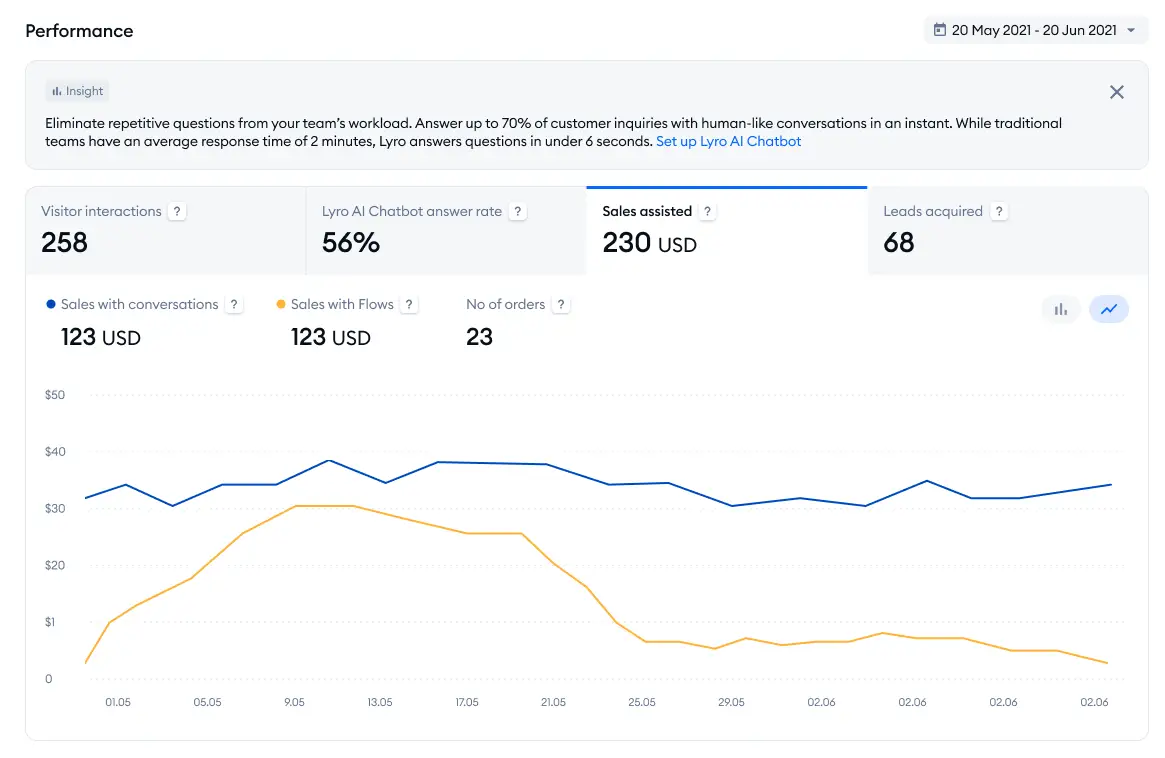The image size is (1165, 758).
Task: Click the 258 visitor interactions value
Action: pyautogui.click(x=65, y=243)
